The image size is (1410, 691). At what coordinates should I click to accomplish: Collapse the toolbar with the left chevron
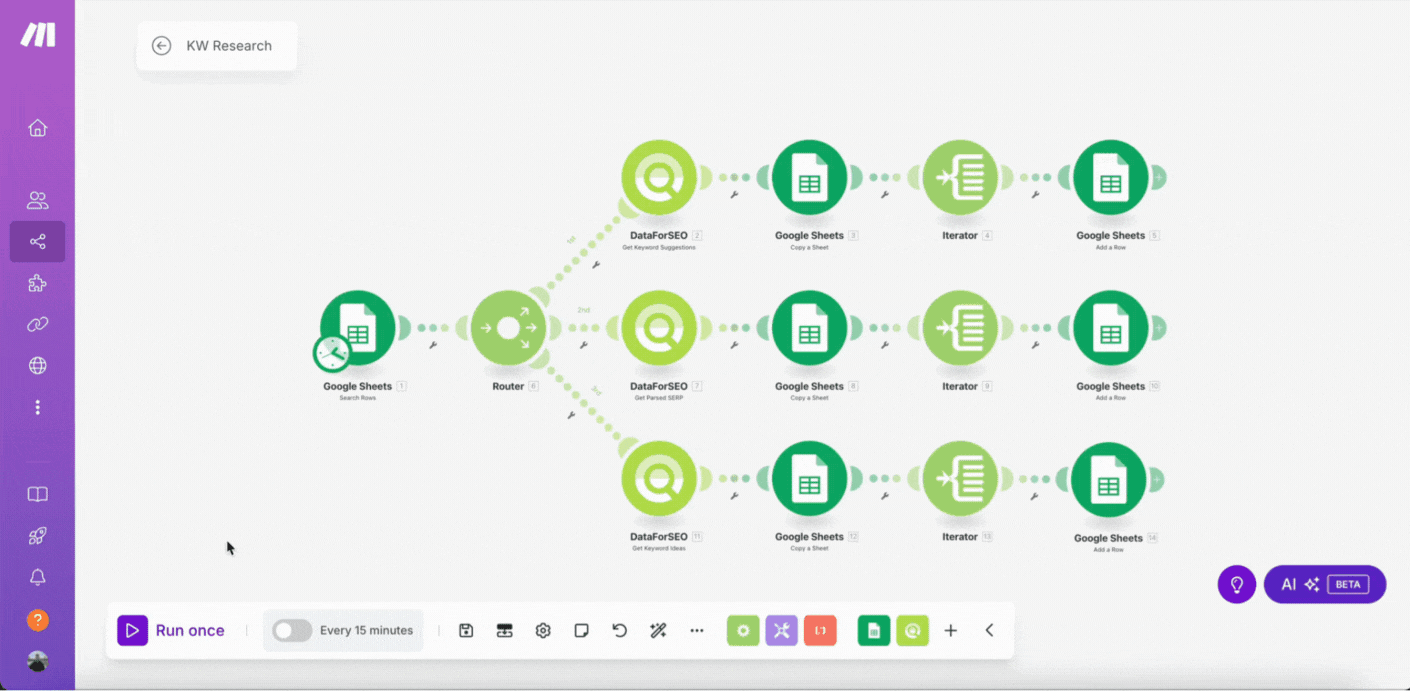point(989,631)
